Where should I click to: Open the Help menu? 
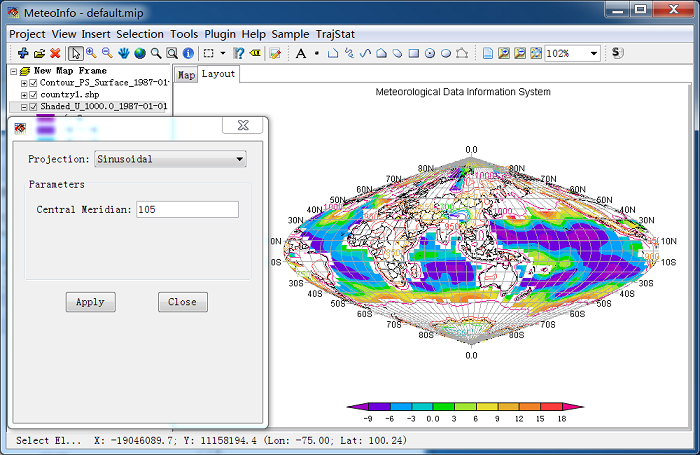[254, 34]
